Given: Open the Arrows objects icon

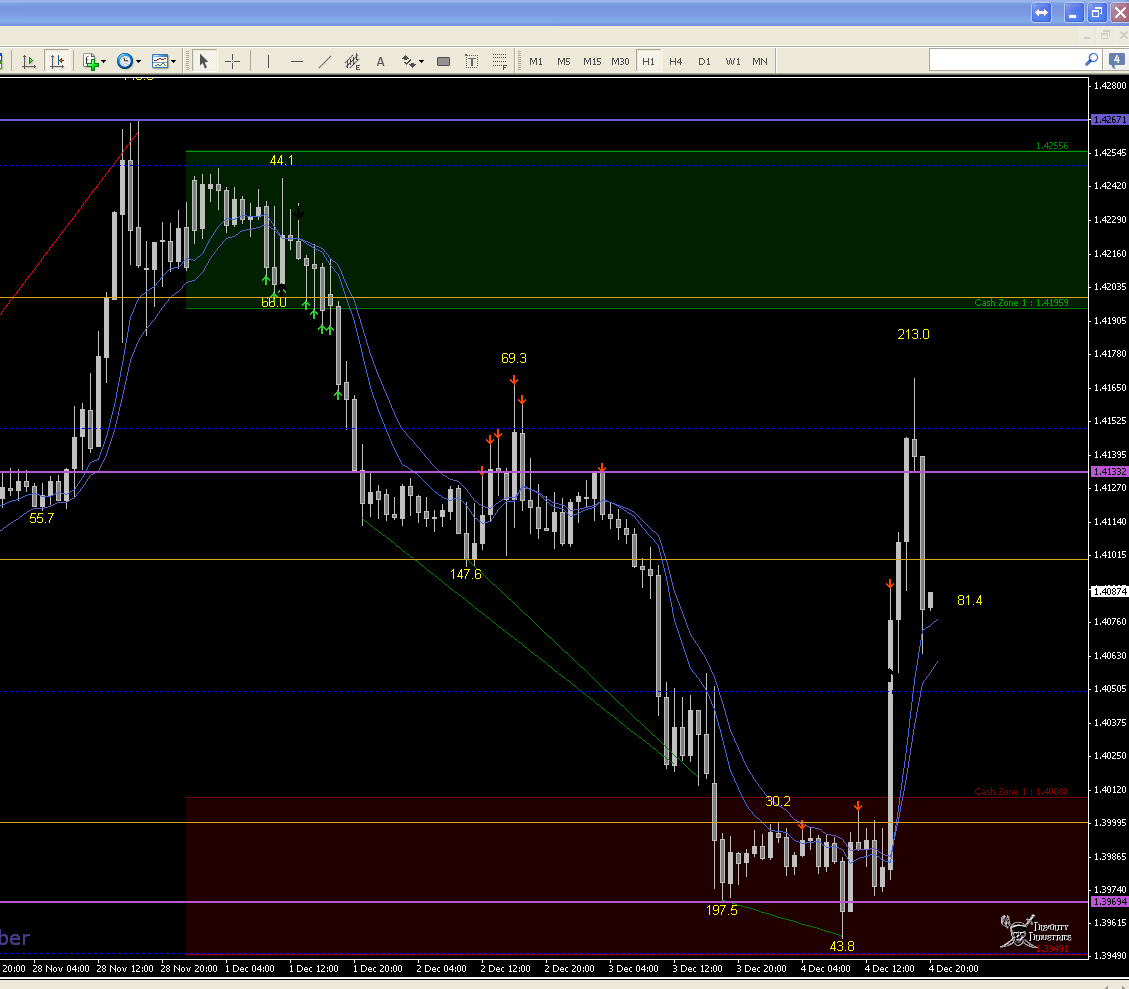Looking at the screenshot, I should tap(408, 61).
